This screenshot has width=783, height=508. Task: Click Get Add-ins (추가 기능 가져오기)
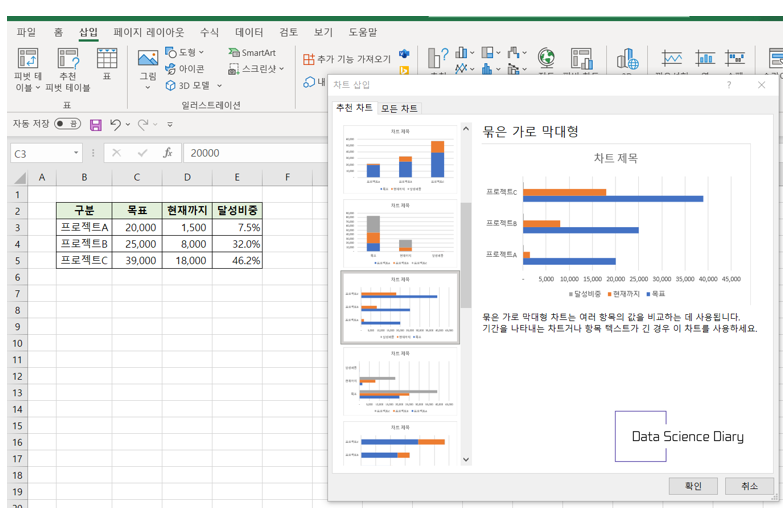pos(347,59)
